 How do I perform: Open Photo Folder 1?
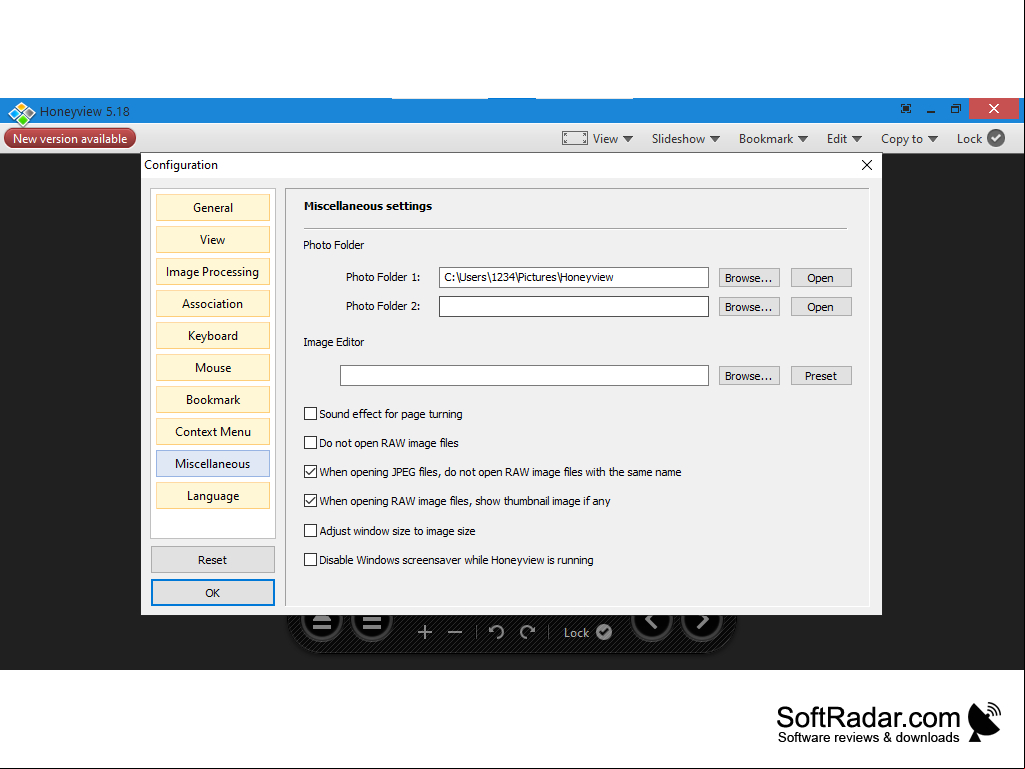tap(821, 278)
